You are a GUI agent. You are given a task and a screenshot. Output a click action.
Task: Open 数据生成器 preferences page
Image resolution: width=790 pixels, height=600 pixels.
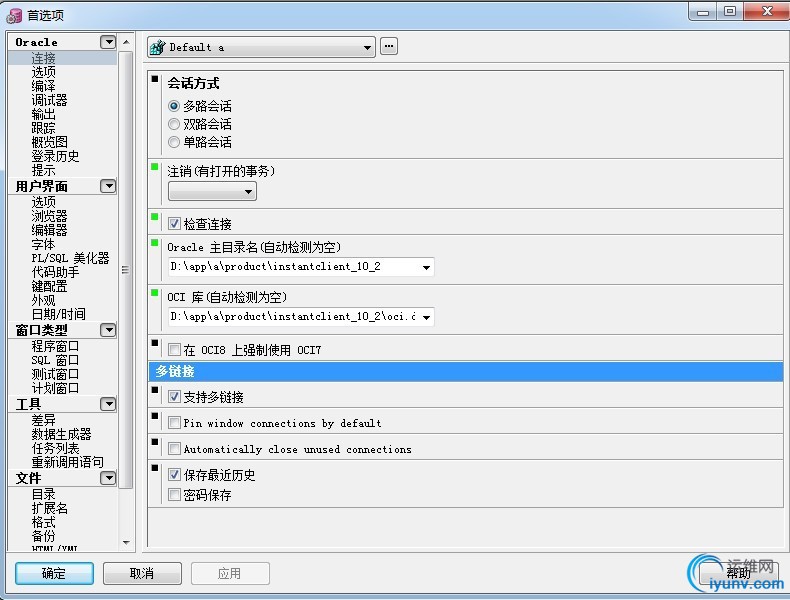pyautogui.click(x=61, y=434)
